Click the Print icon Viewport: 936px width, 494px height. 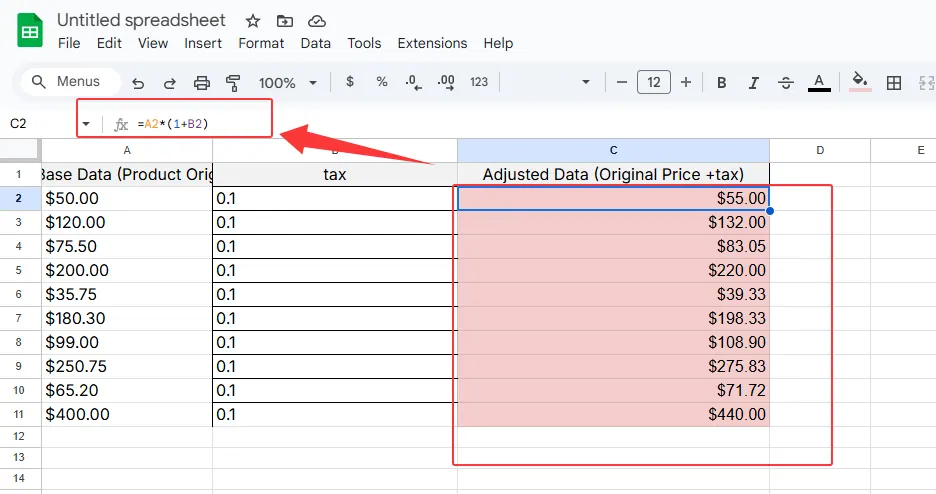(202, 83)
